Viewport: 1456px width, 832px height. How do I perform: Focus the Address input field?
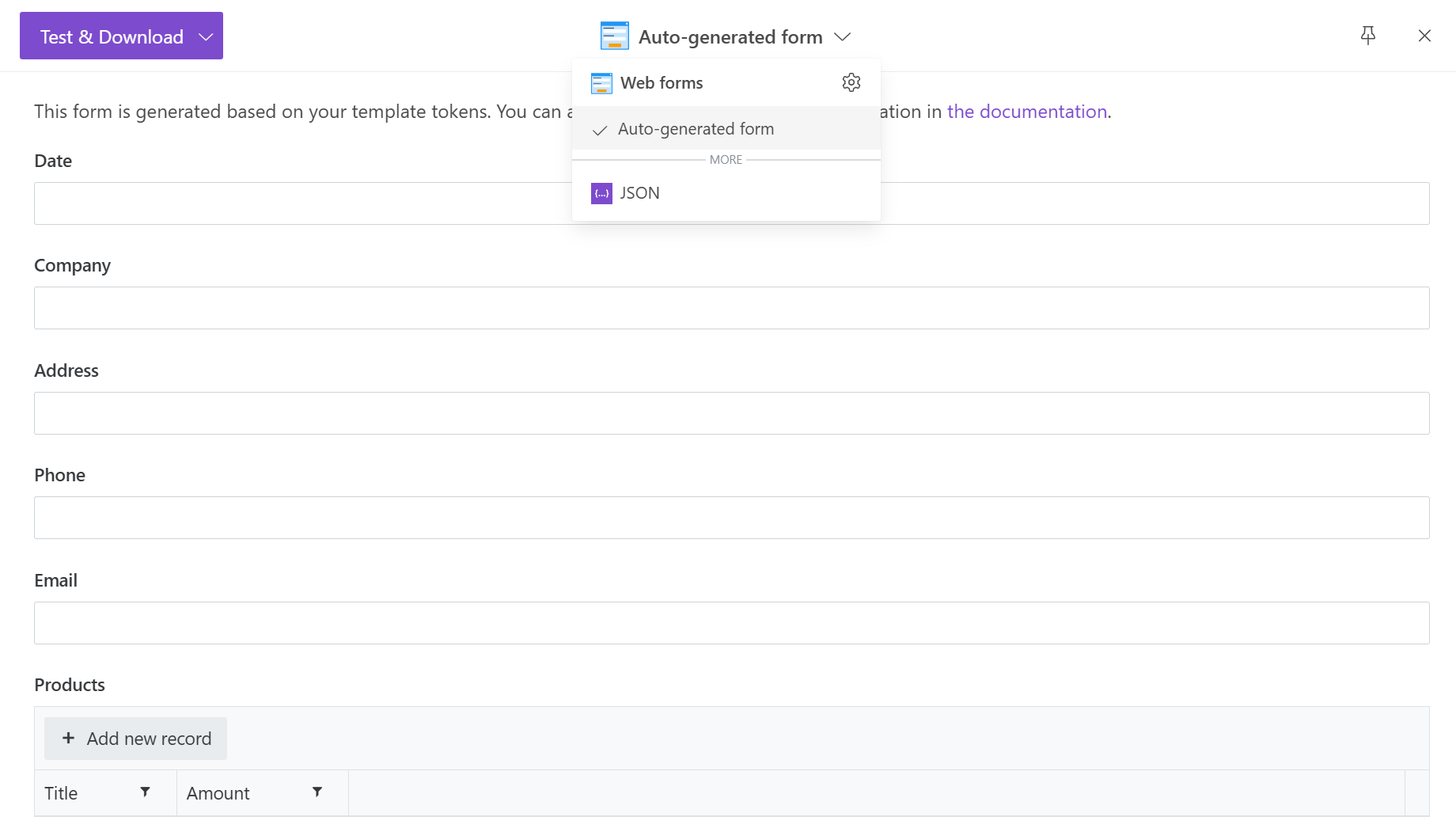(x=731, y=413)
